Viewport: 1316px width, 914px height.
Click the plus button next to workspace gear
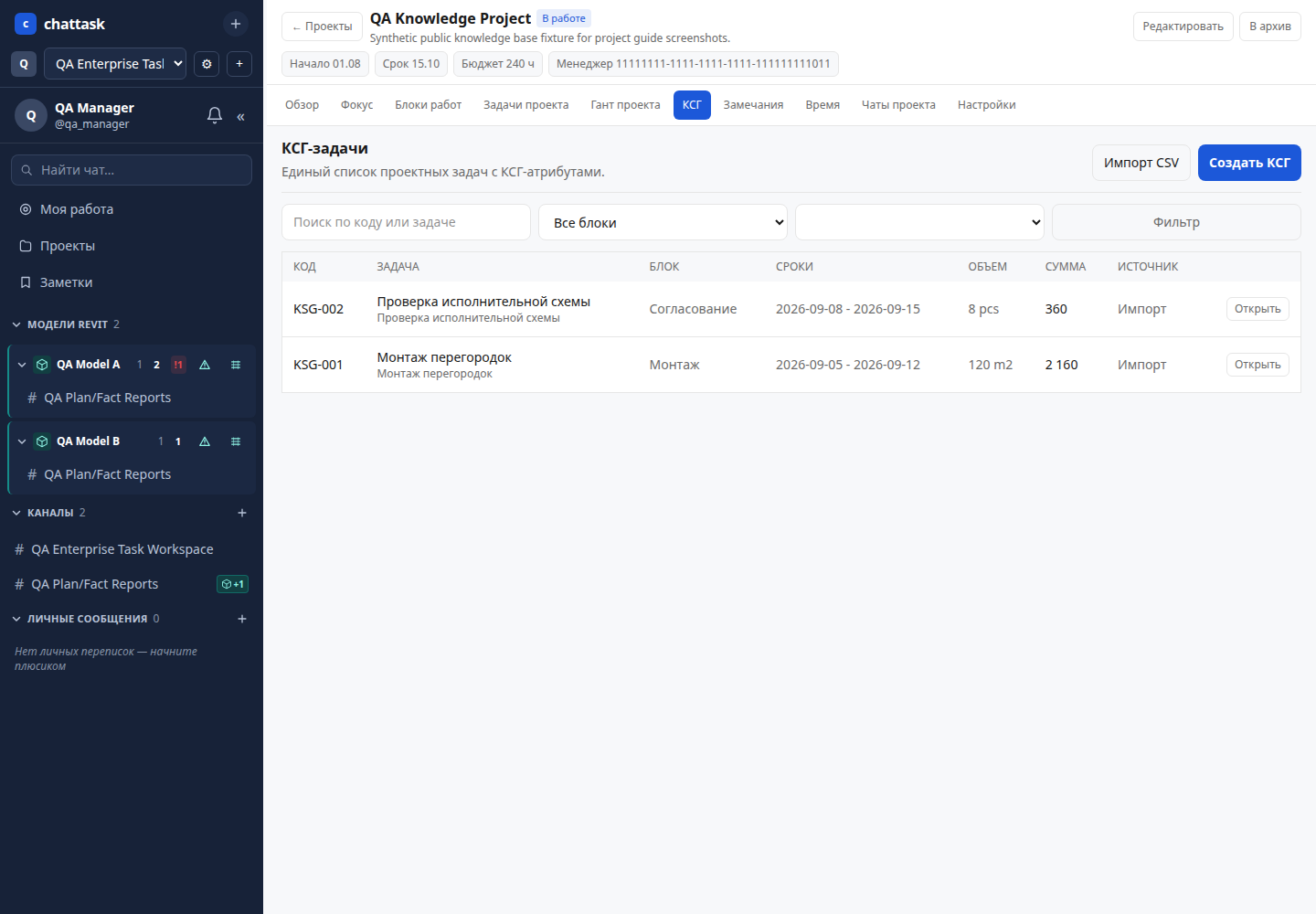point(239,64)
